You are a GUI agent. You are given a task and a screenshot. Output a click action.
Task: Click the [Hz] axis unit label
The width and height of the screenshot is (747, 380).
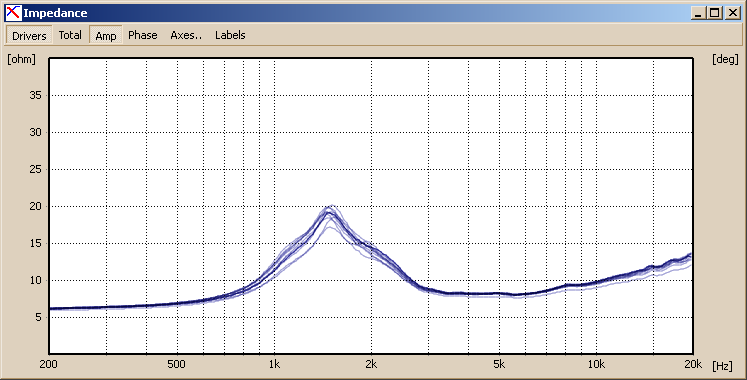[x=722, y=366]
